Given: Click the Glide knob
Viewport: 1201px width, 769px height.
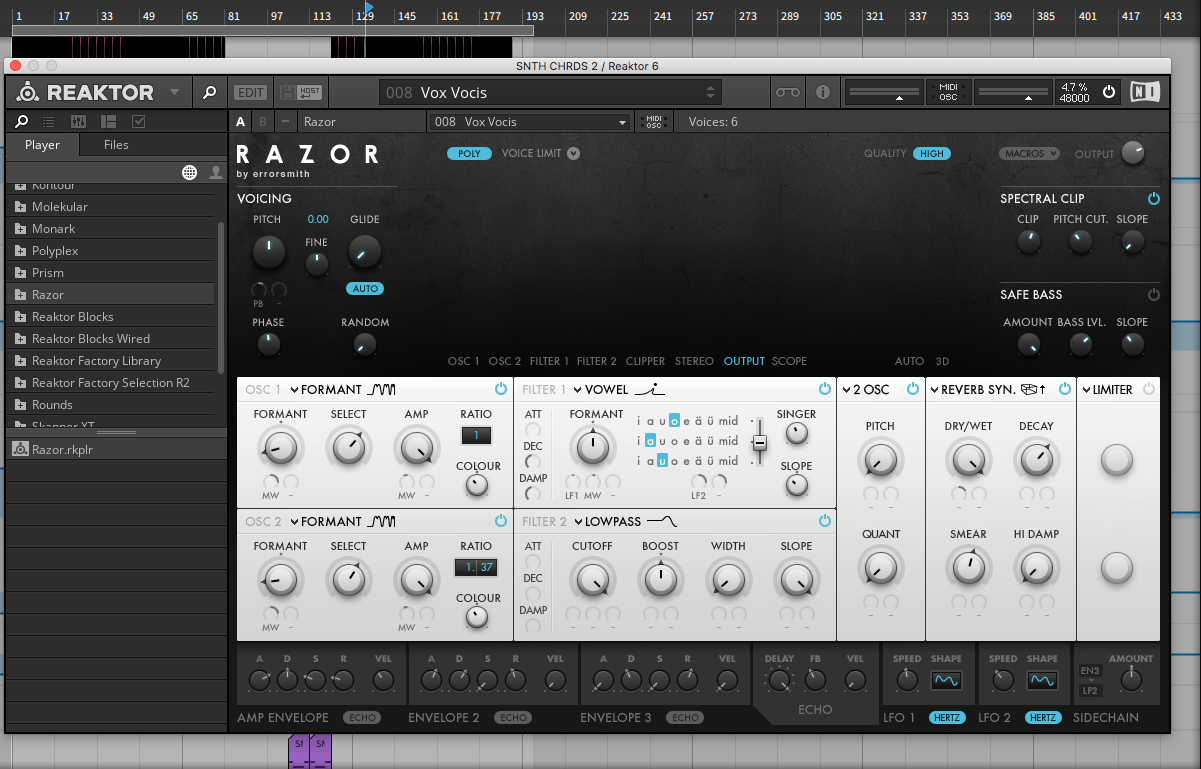Looking at the screenshot, I should point(364,251).
